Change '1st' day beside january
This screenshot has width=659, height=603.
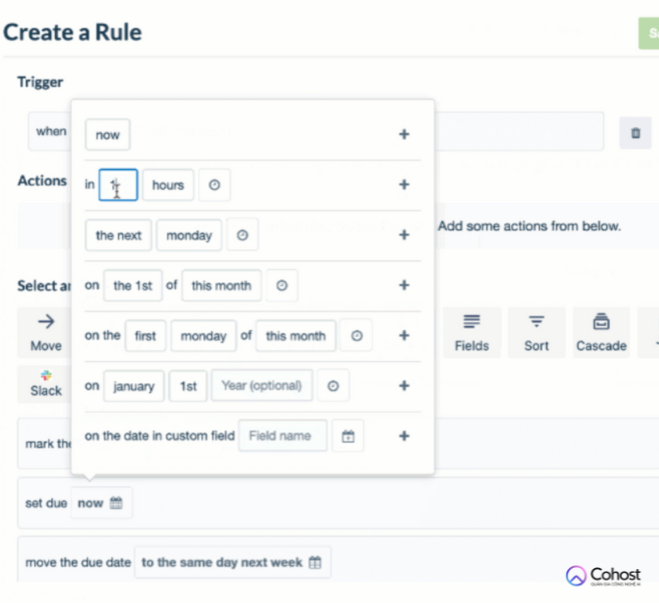click(188, 386)
